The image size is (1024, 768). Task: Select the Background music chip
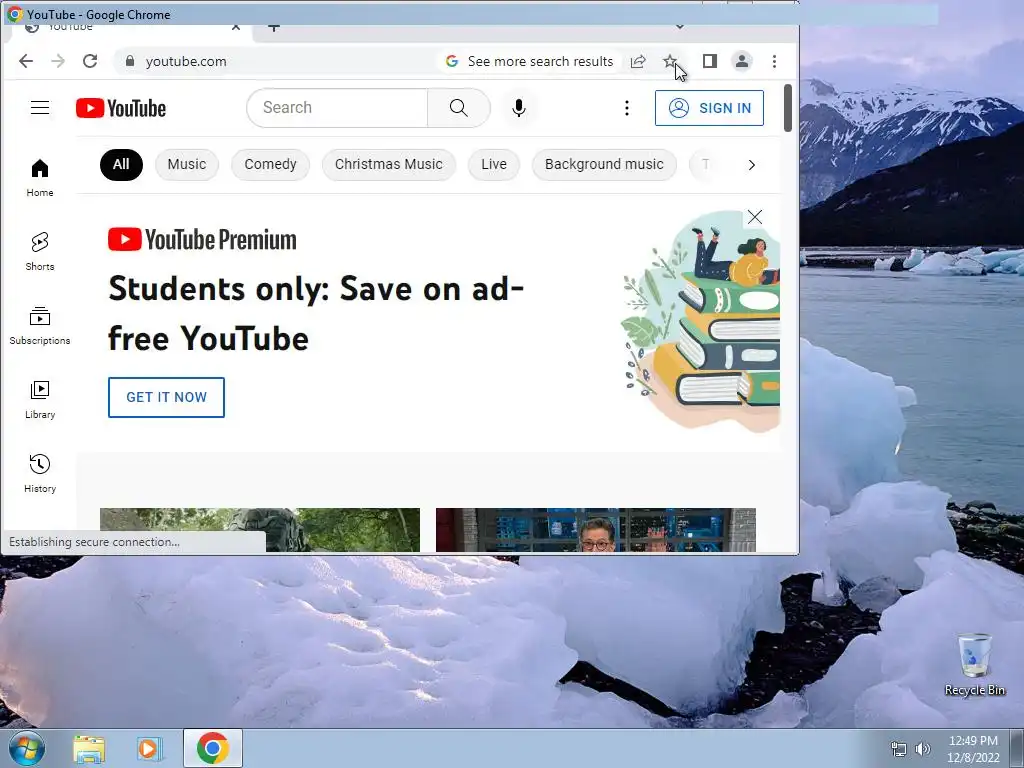(x=604, y=164)
